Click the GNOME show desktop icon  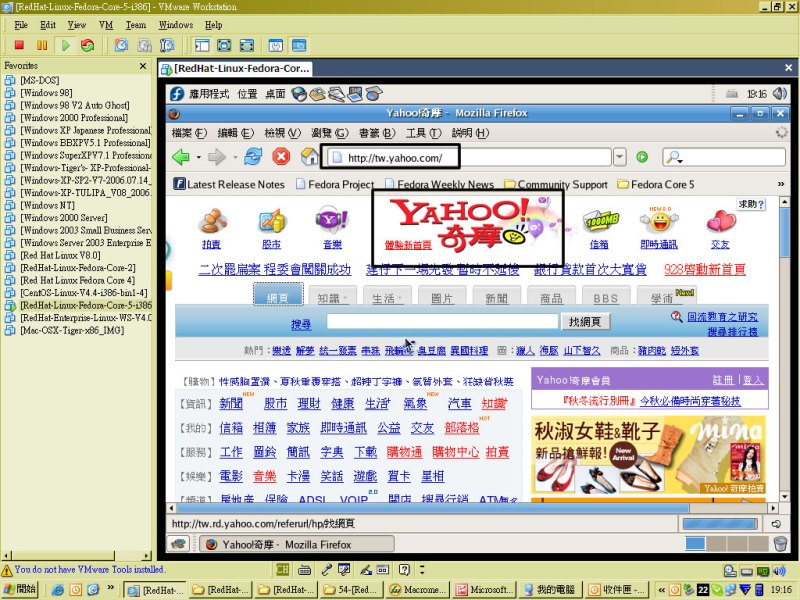pos(178,544)
